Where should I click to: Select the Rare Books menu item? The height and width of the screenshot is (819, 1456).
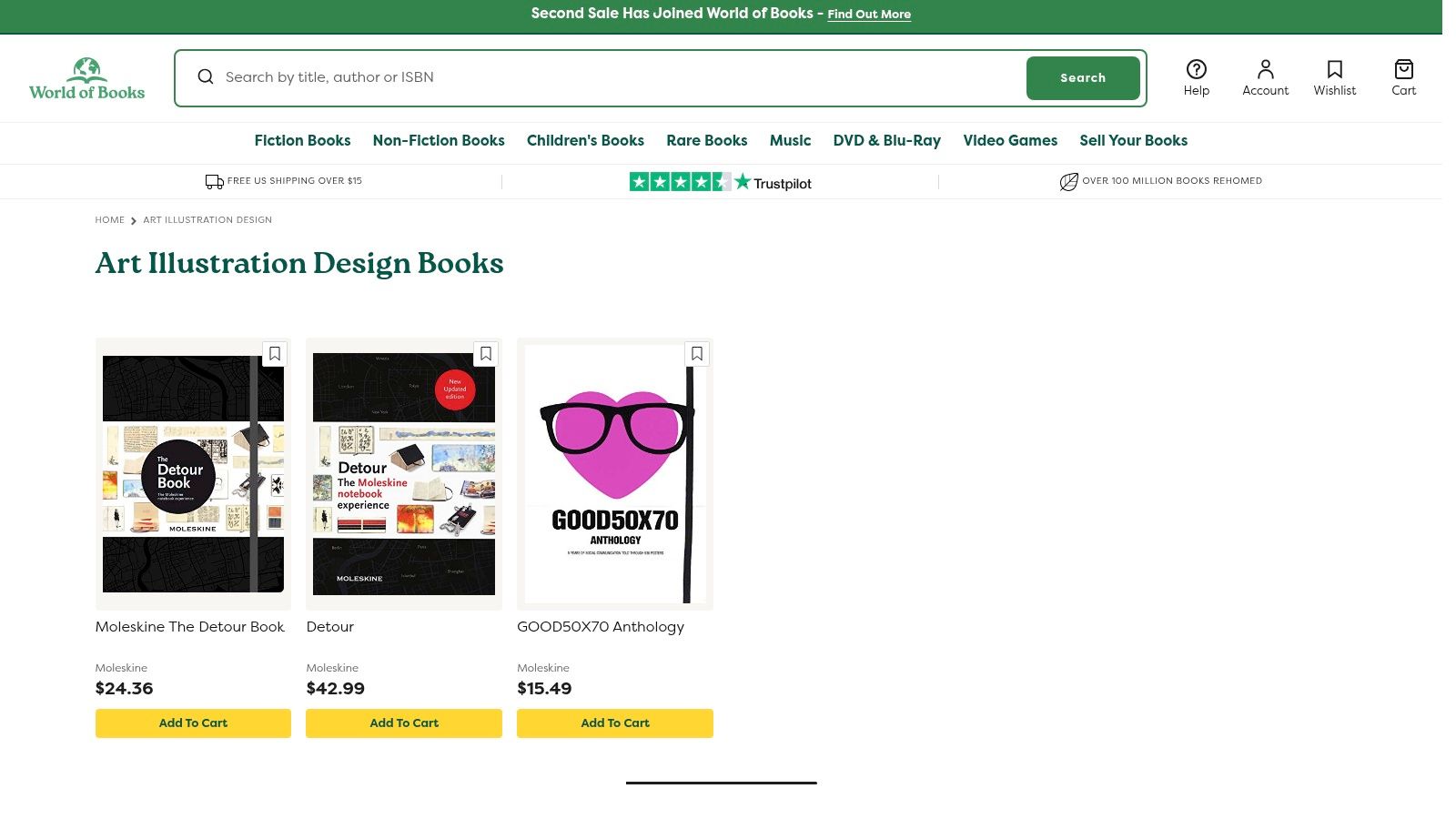[x=706, y=141]
